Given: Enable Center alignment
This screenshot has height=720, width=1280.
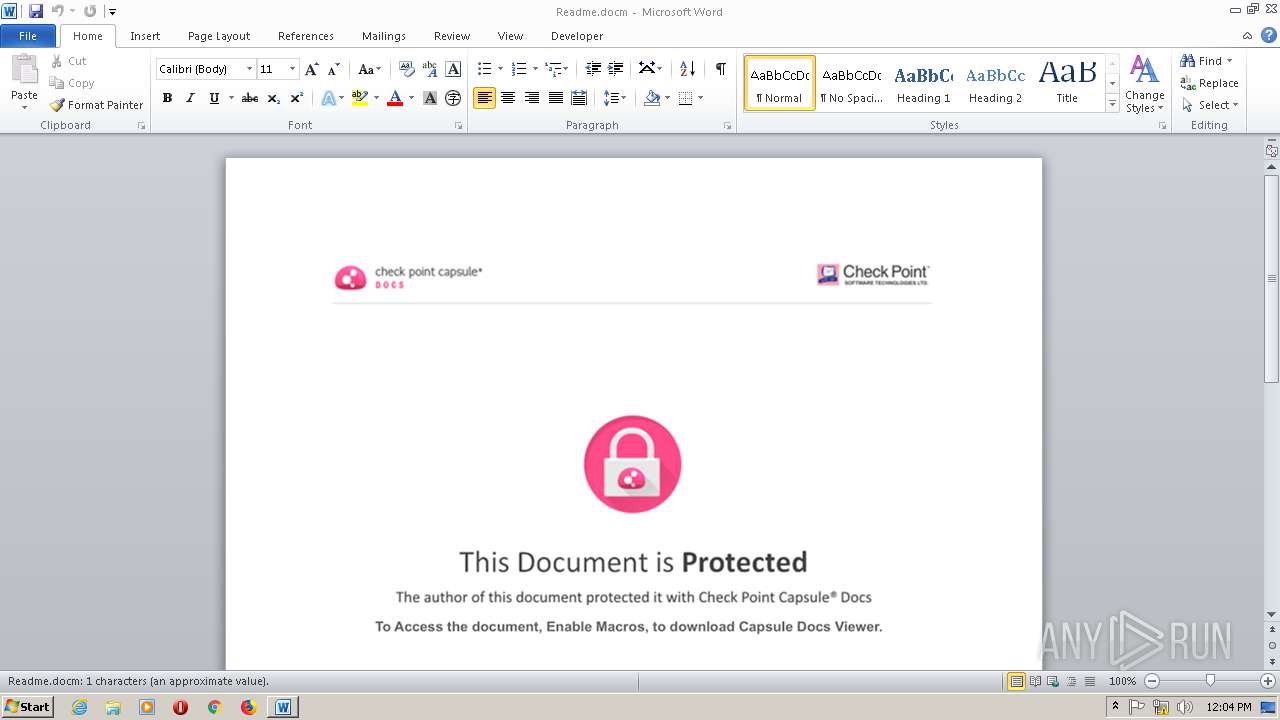Looking at the screenshot, I should click(508, 98).
